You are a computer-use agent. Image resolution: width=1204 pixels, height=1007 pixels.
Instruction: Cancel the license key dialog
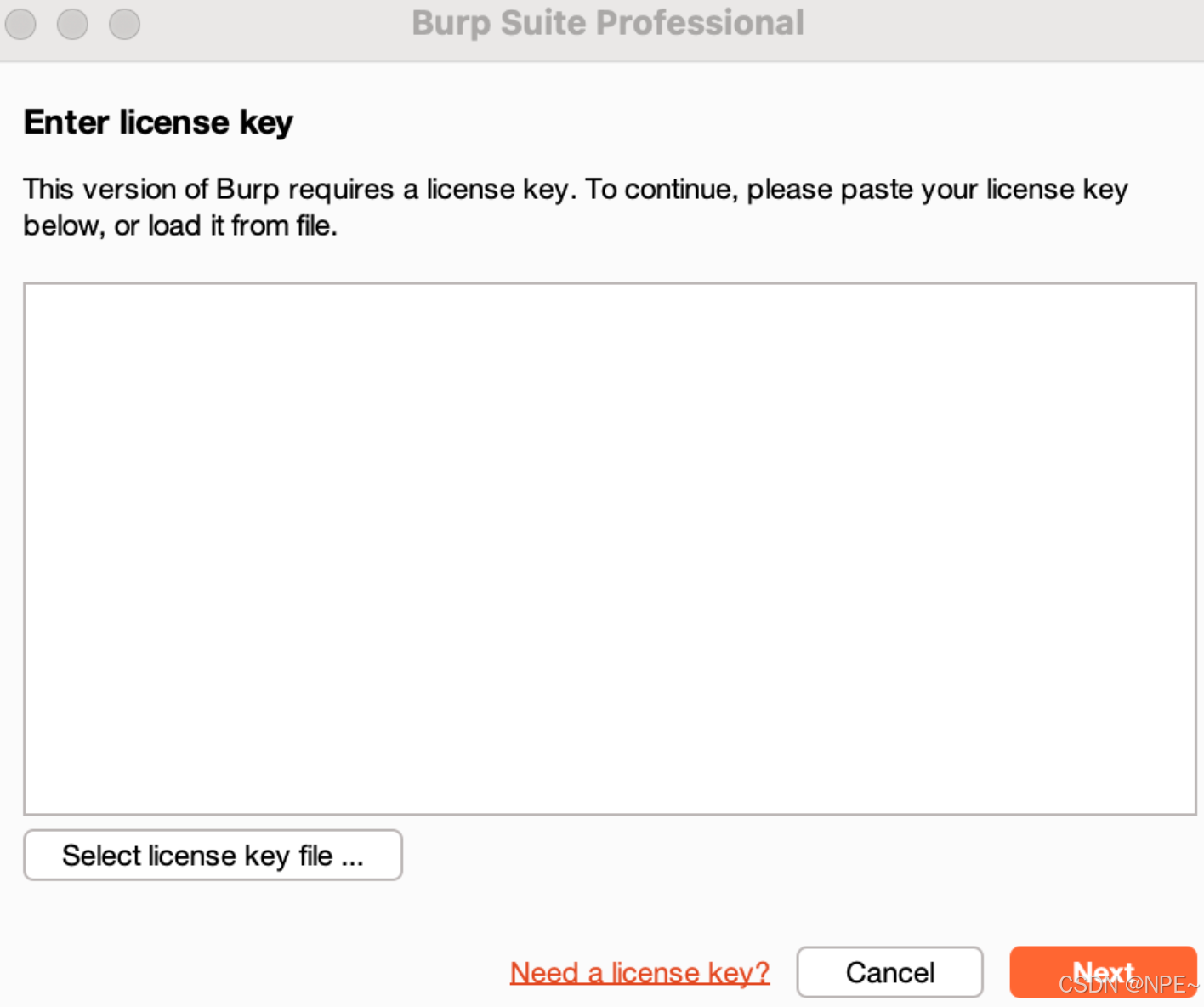[889, 972]
